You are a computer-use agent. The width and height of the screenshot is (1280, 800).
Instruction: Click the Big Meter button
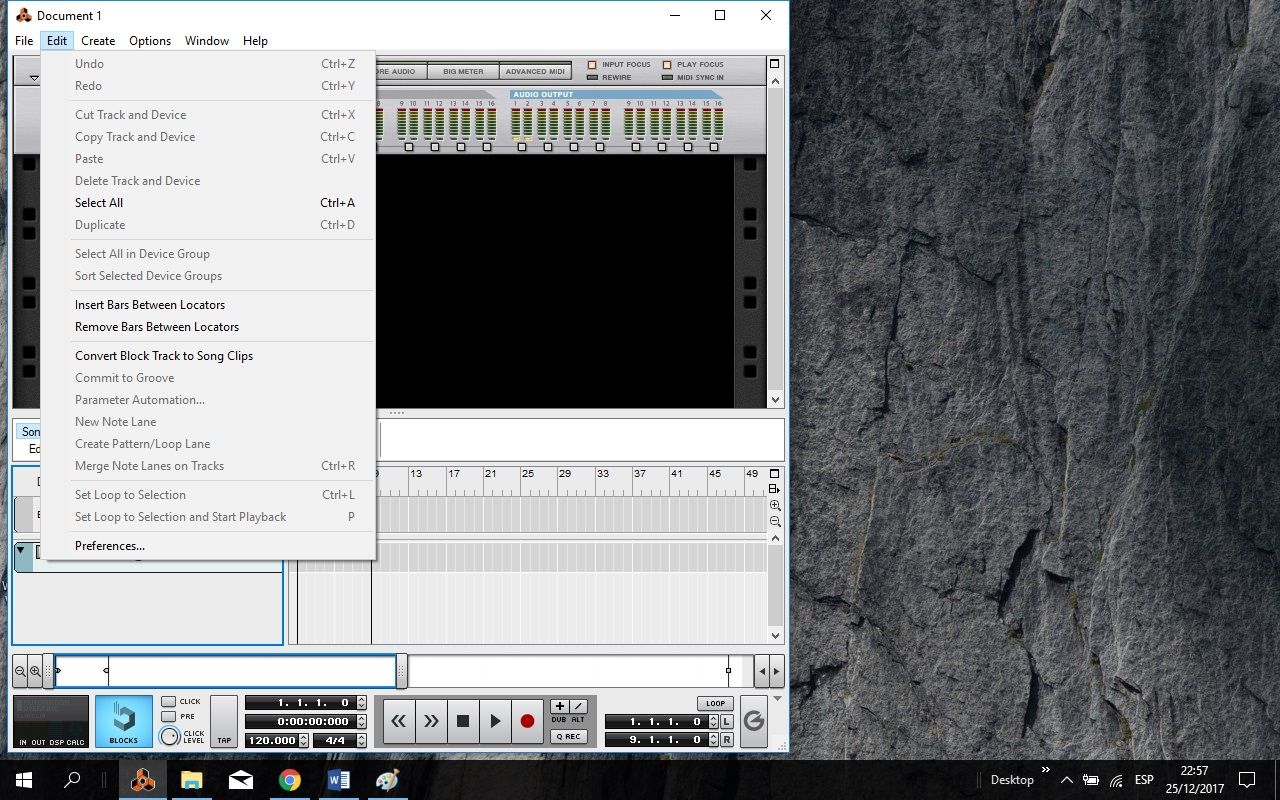coord(463,72)
